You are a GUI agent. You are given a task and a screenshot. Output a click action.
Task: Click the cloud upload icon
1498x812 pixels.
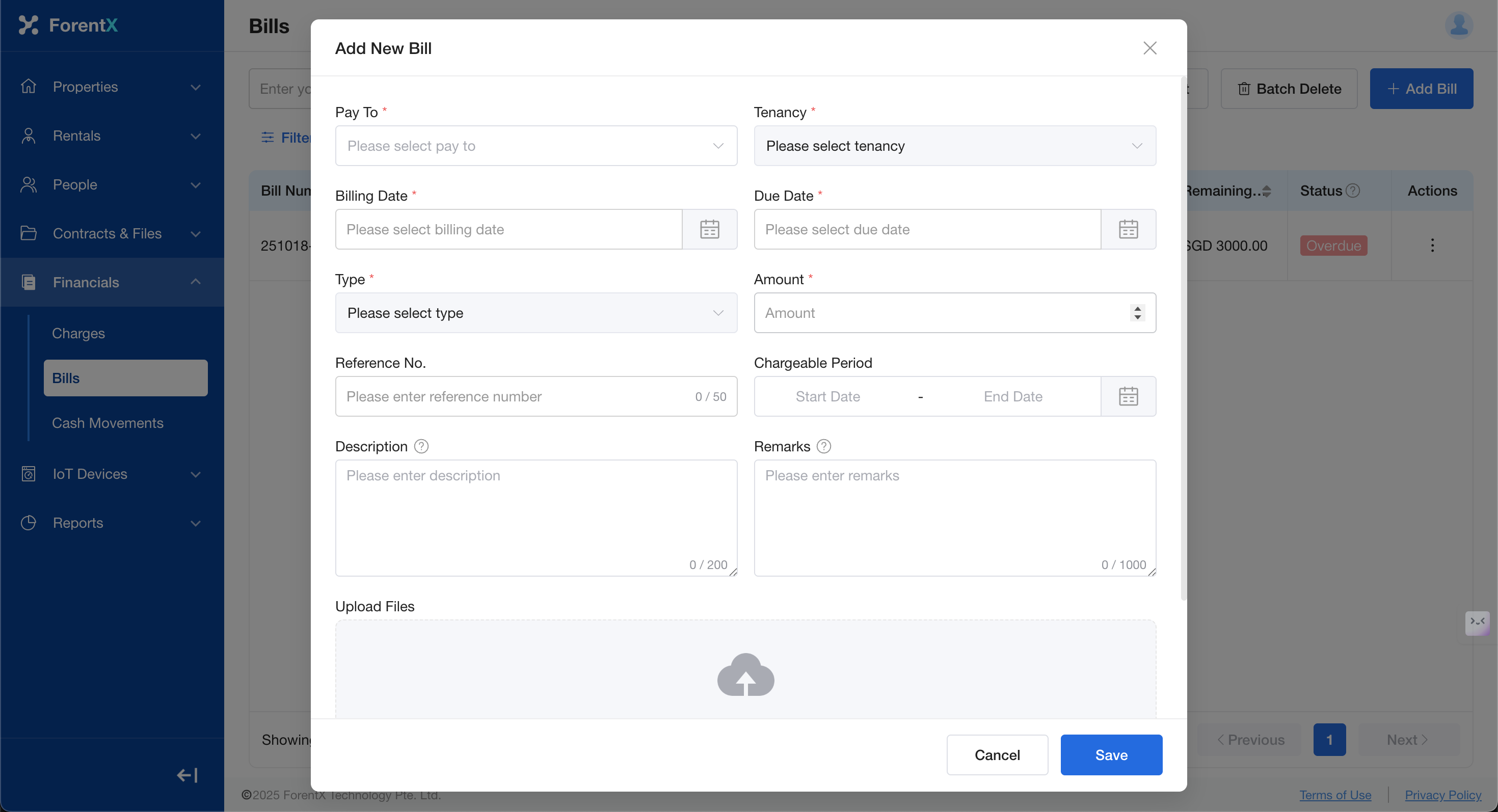745,675
